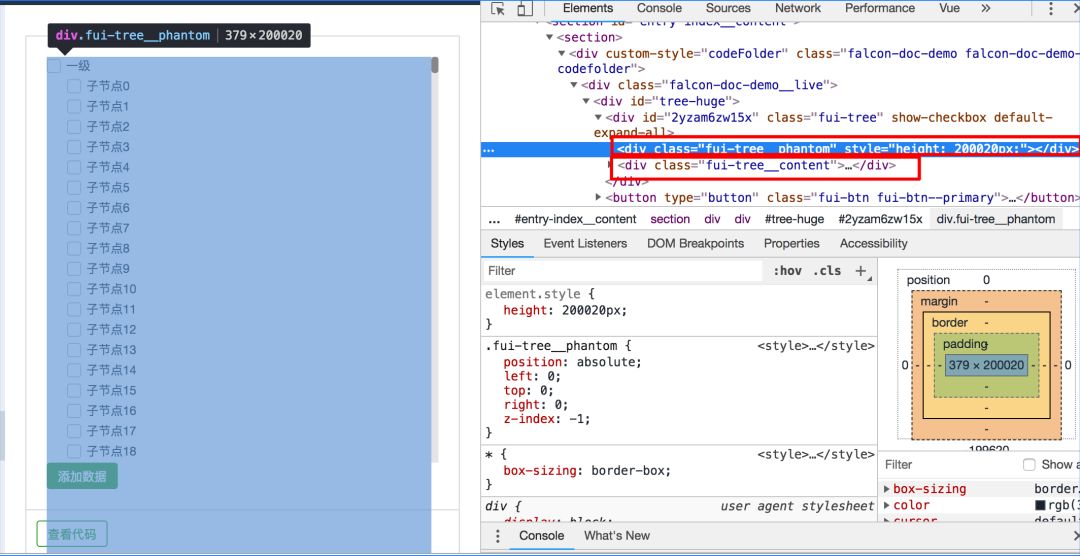Screen dimensions: 1080x556
Task: Open the more tabs chevron in DevTools
Action: point(985,8)
